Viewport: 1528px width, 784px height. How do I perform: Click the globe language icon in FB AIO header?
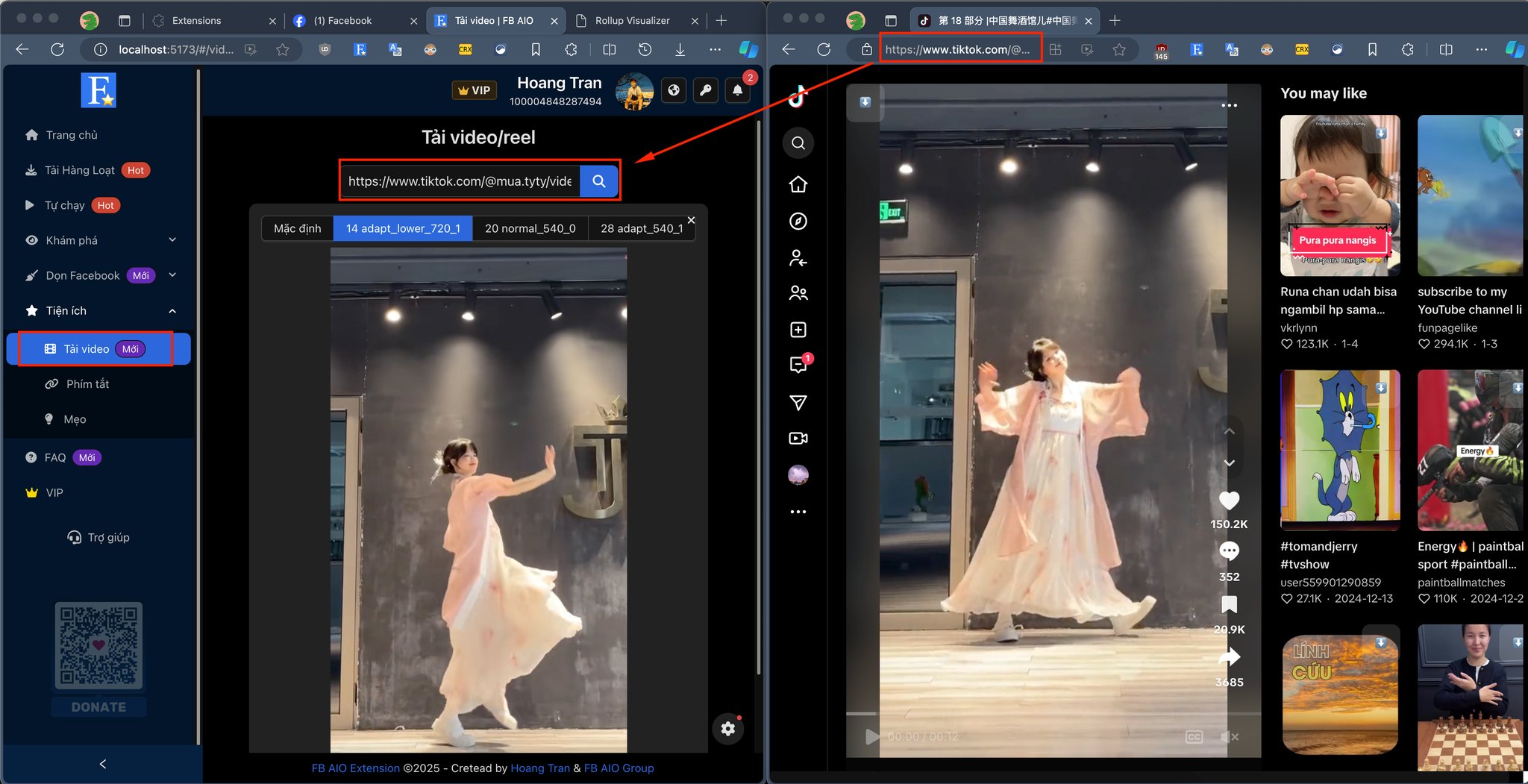674,90
